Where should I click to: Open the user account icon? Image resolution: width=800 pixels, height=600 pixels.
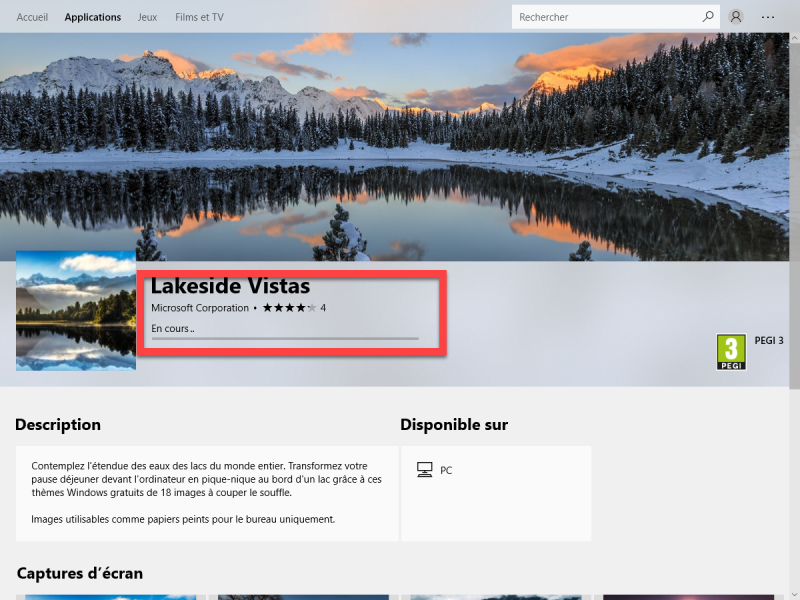click(x=736, y=17)
